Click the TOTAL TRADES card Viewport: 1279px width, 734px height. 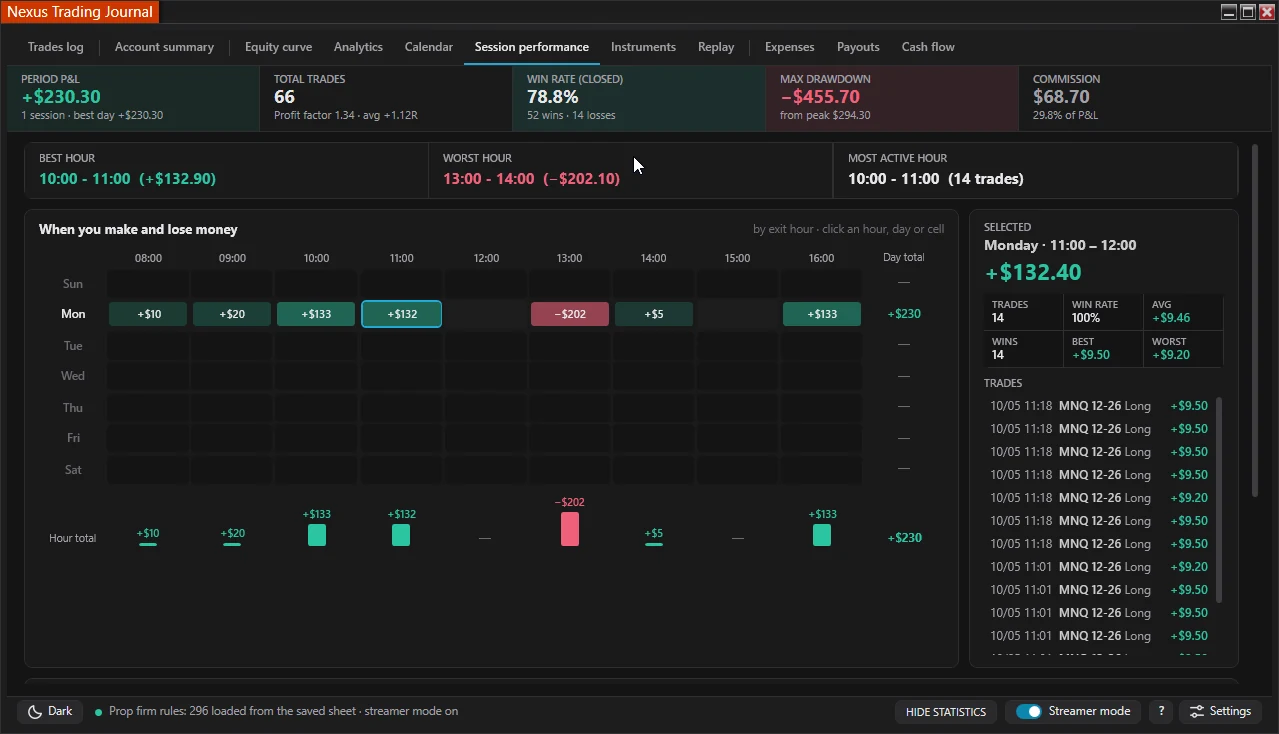coord(386,98)
